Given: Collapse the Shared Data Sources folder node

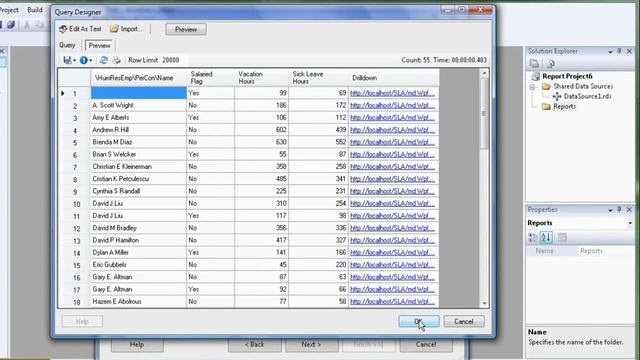Looking at the screenshot, I should click(532, 87).
